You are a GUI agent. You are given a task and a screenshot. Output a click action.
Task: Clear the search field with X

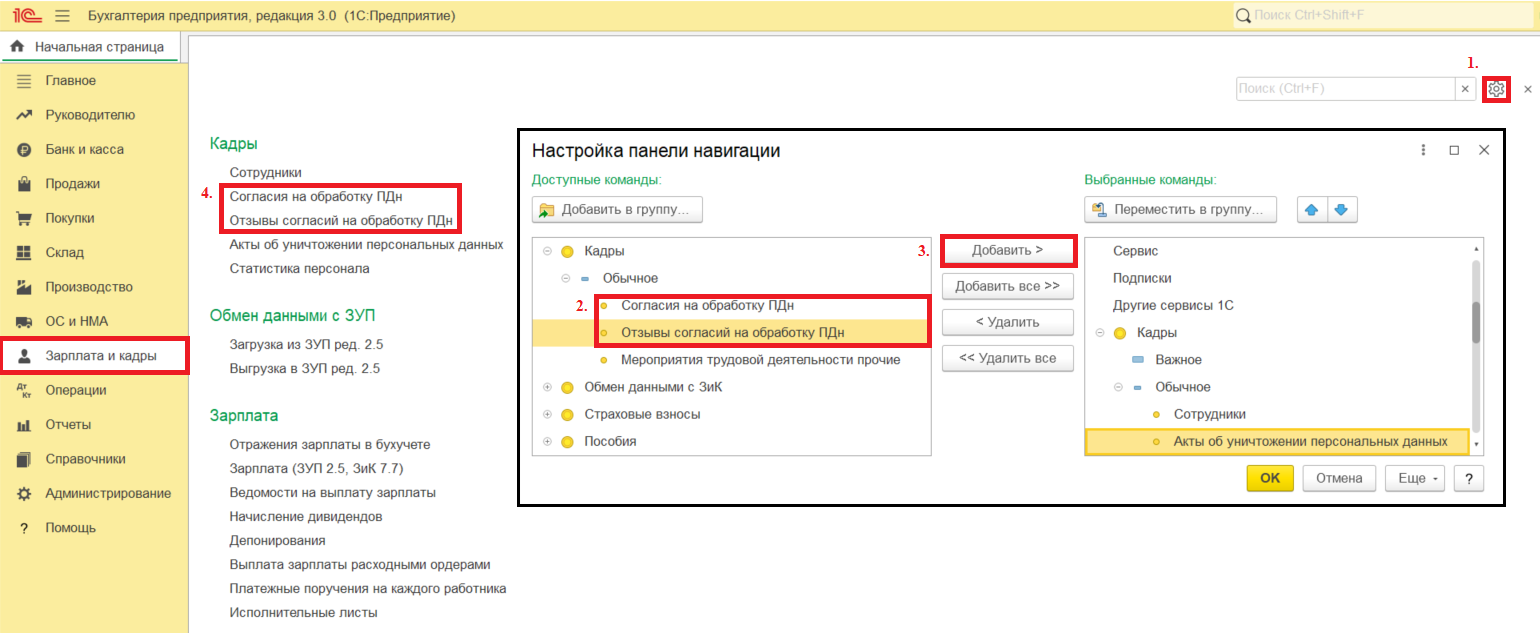point(1465,89)
